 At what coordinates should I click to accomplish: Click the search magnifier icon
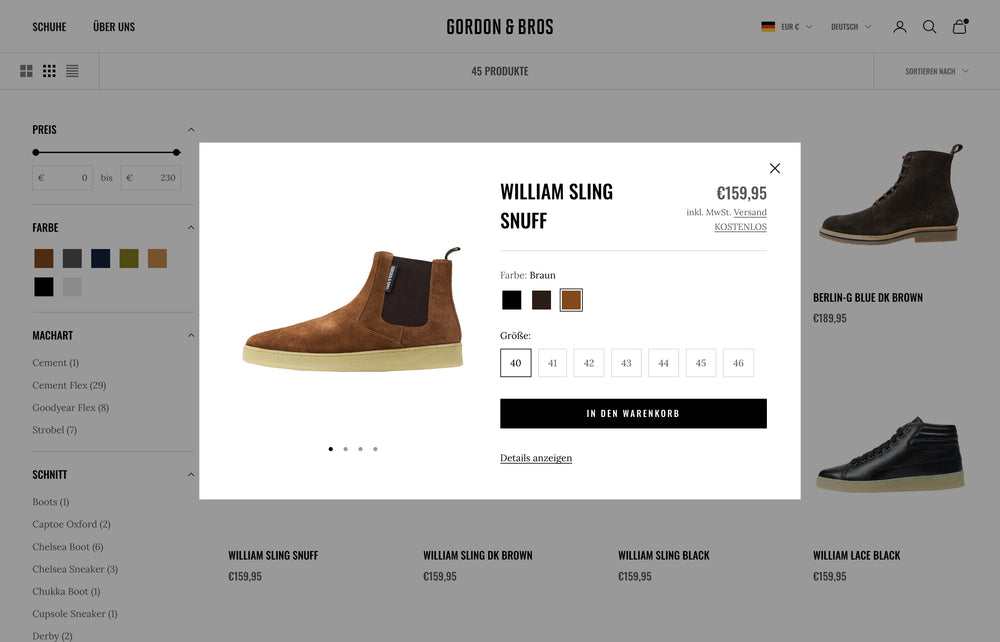pos(929,27)
